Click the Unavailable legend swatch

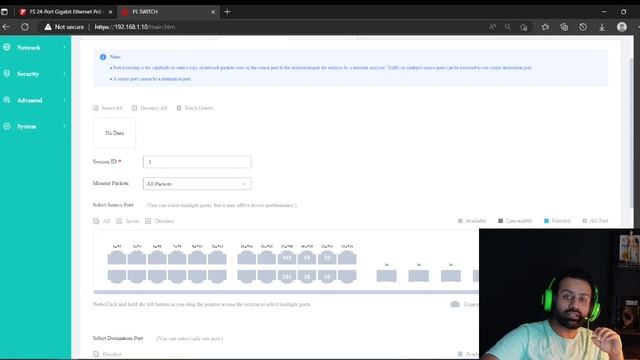point(500,221)
